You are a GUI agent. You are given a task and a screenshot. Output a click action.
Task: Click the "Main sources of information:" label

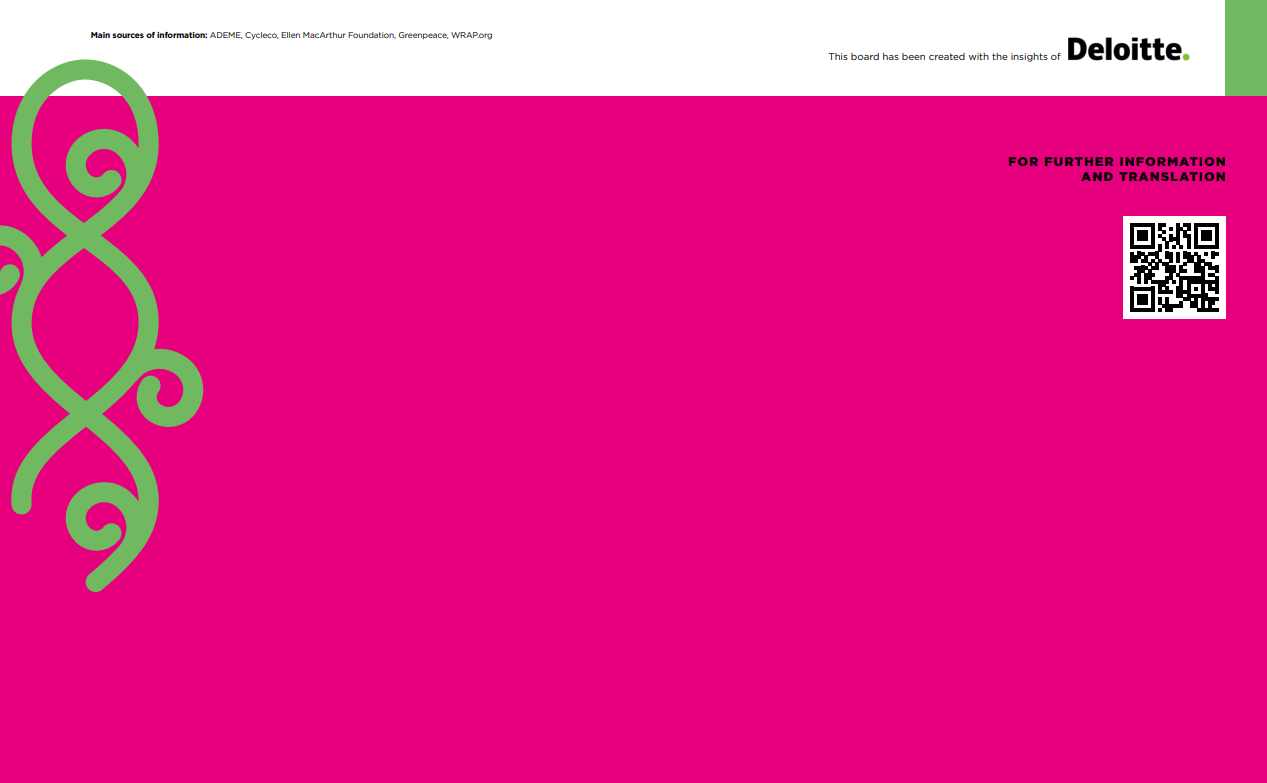click(x=148, y=35)
